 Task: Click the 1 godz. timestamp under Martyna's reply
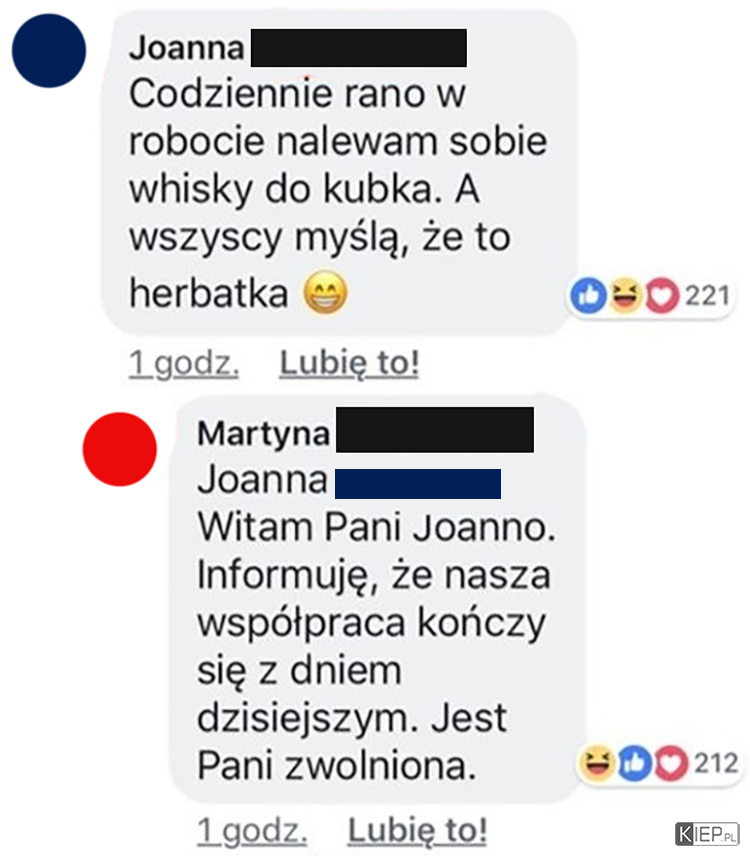(252, 831)
